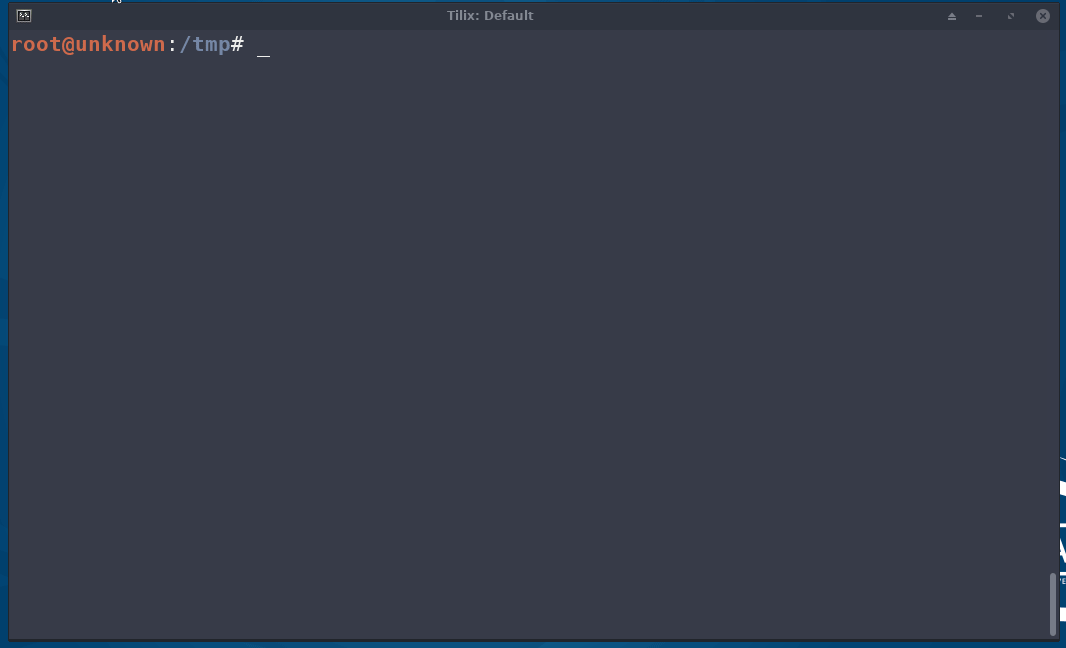This screenshot has width=1066, height=648.
Task: Minimize the Tilix window
Action: click(x=979, y=16)
